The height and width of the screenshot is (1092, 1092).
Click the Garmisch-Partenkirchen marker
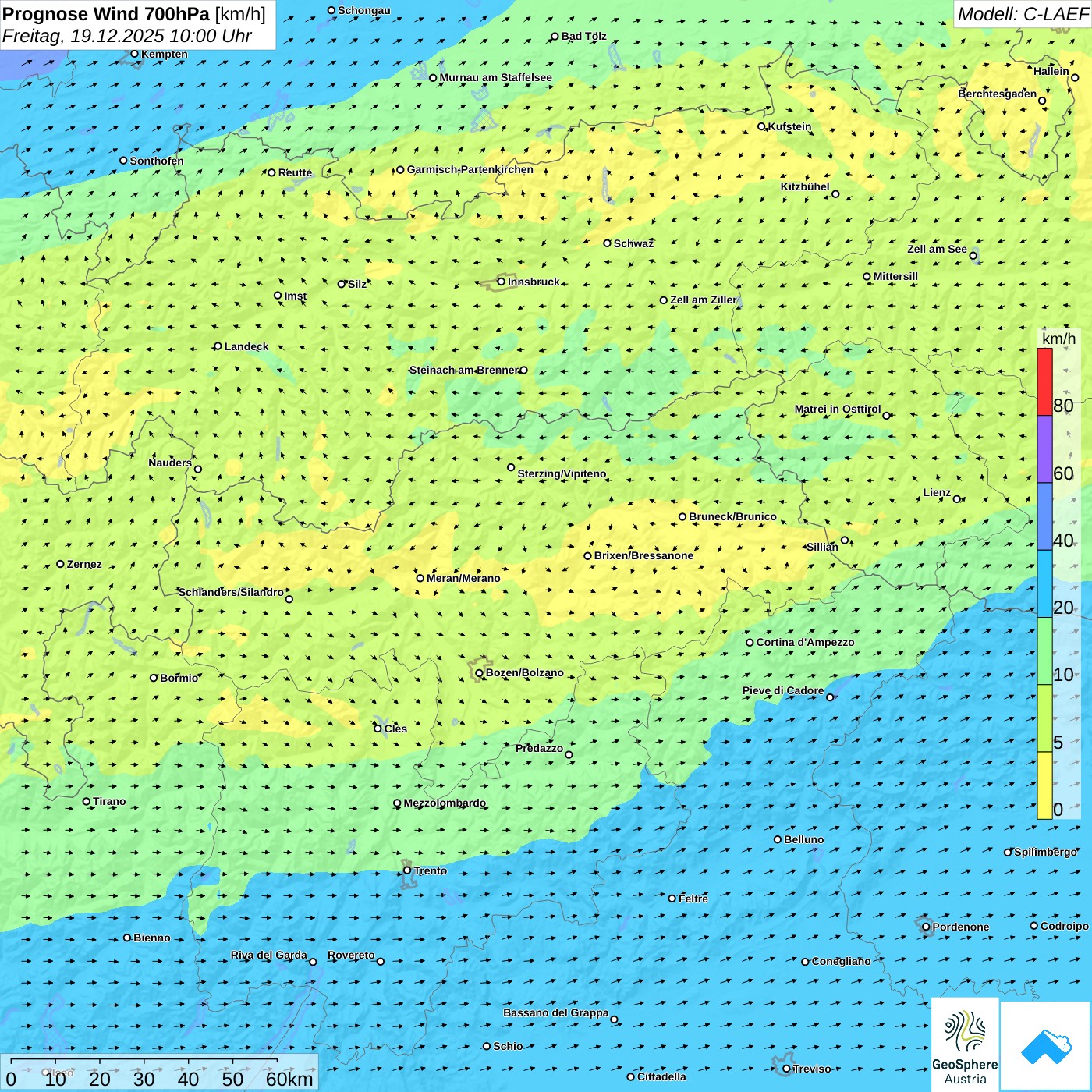pyautogui.click(x=400, y=169)
